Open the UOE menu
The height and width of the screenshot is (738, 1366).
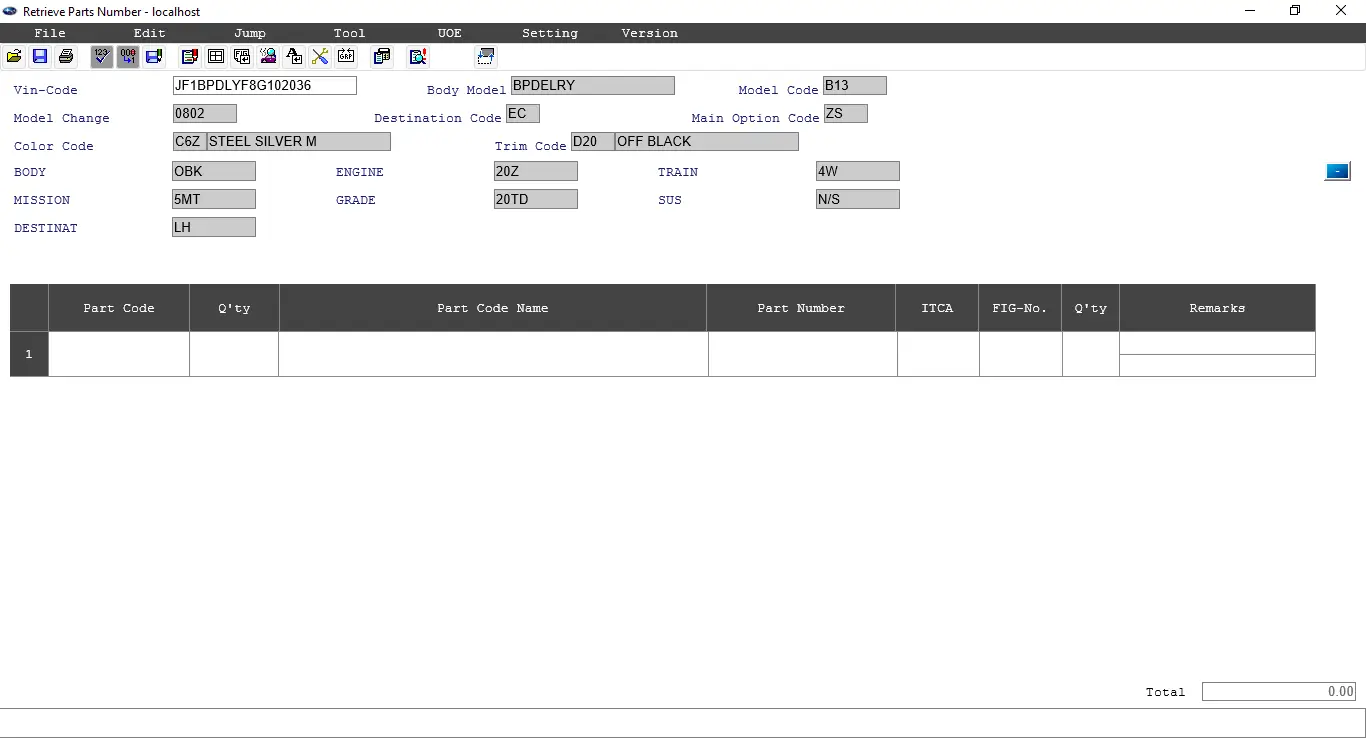pos(449,33)
